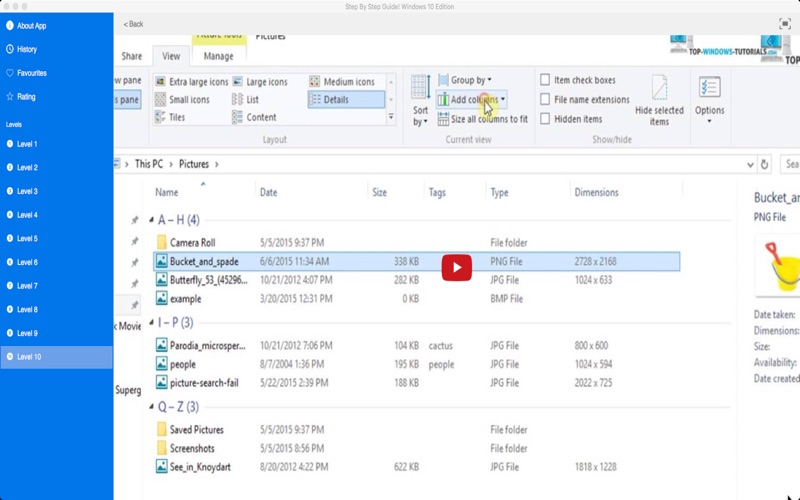Screen dimensions: 800x500
Task: Open the Sort by dropdown
Action: pos(420,101)
